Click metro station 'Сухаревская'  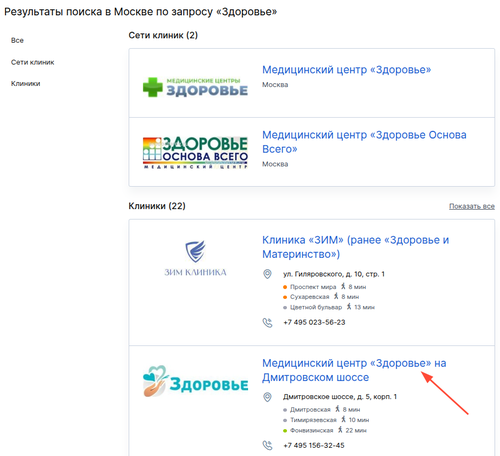[309, 297]
